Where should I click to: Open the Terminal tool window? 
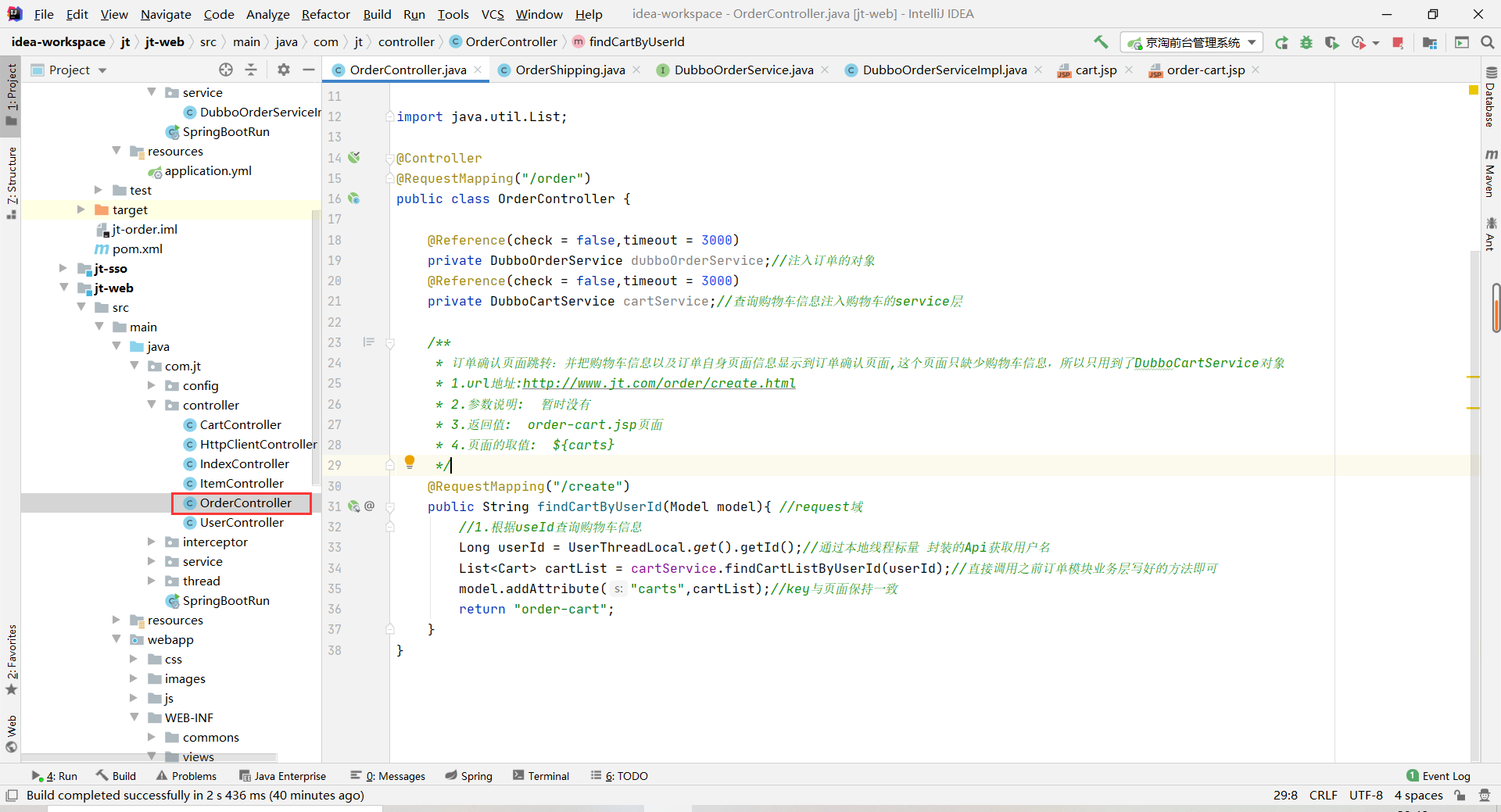(x=541, y=776)
